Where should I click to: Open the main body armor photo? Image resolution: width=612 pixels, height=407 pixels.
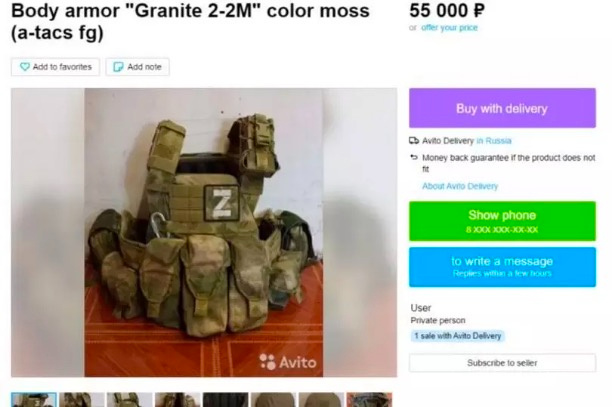click(204, 233)
